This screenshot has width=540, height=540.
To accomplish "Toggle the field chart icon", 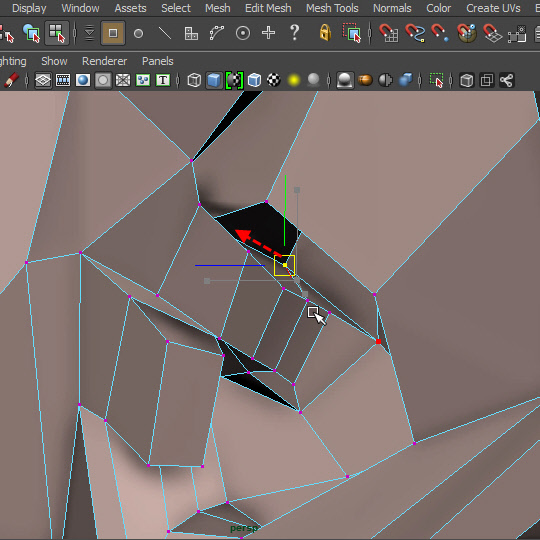I will pyautogui.click(x=123, y=81).
